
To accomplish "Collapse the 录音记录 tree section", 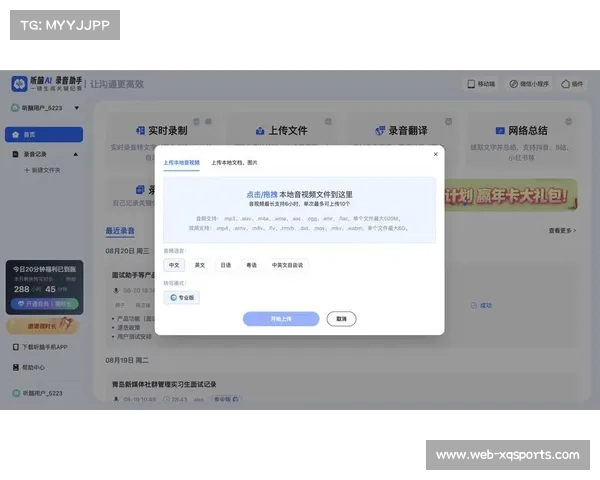I will coord(76,155).
